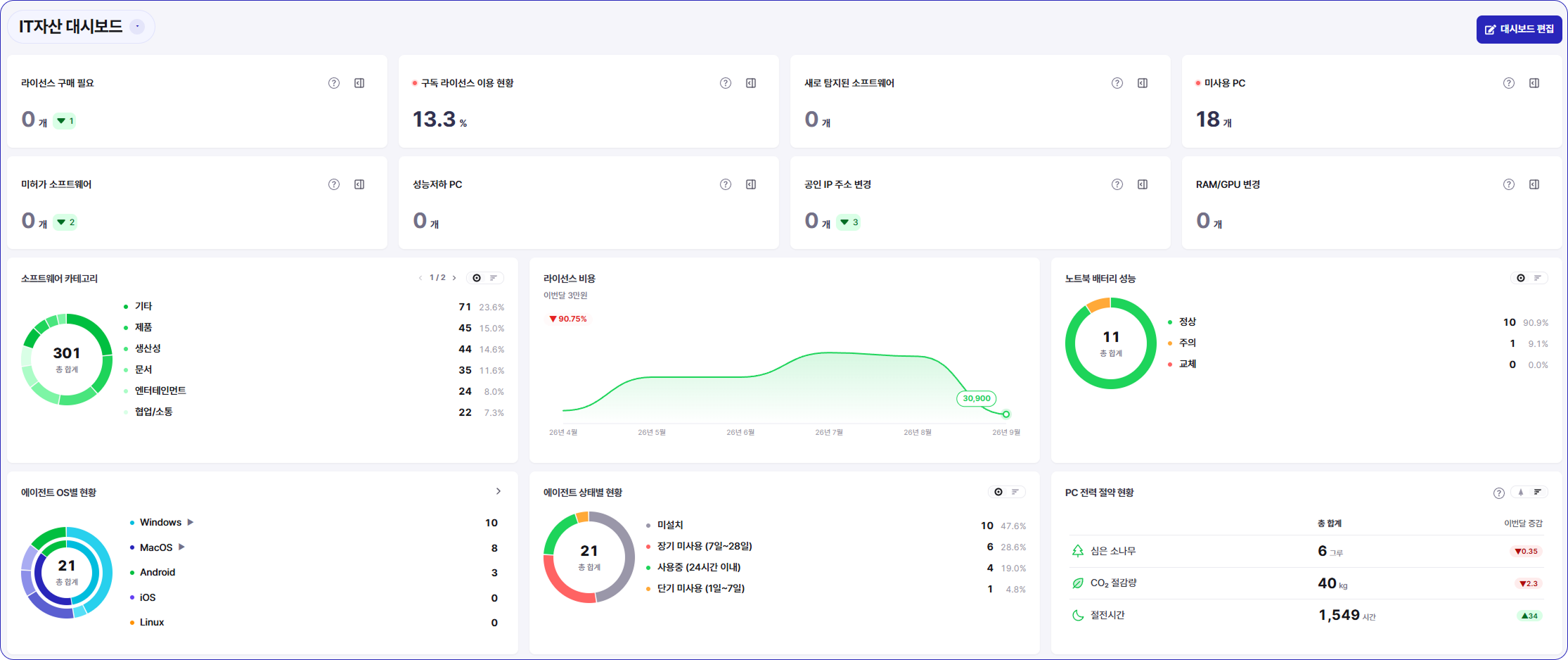Click help icon on RAM/GPU 변경 card

(1509, 184)
